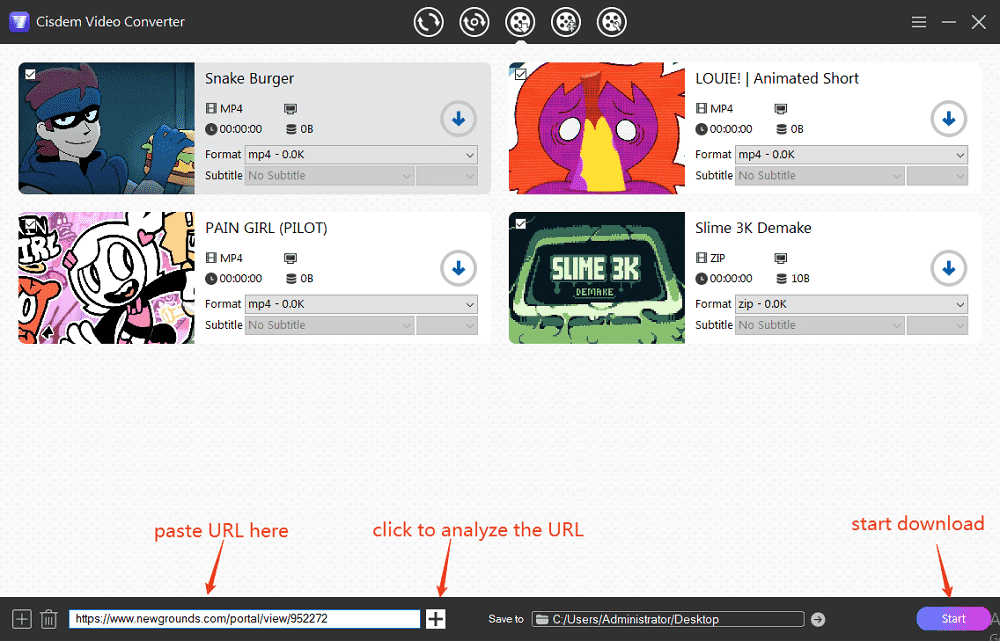Click the "10B" size value on Slime 3K
Image resolution: width=1000 pixels, height=641 pixels.
[800, 278]
